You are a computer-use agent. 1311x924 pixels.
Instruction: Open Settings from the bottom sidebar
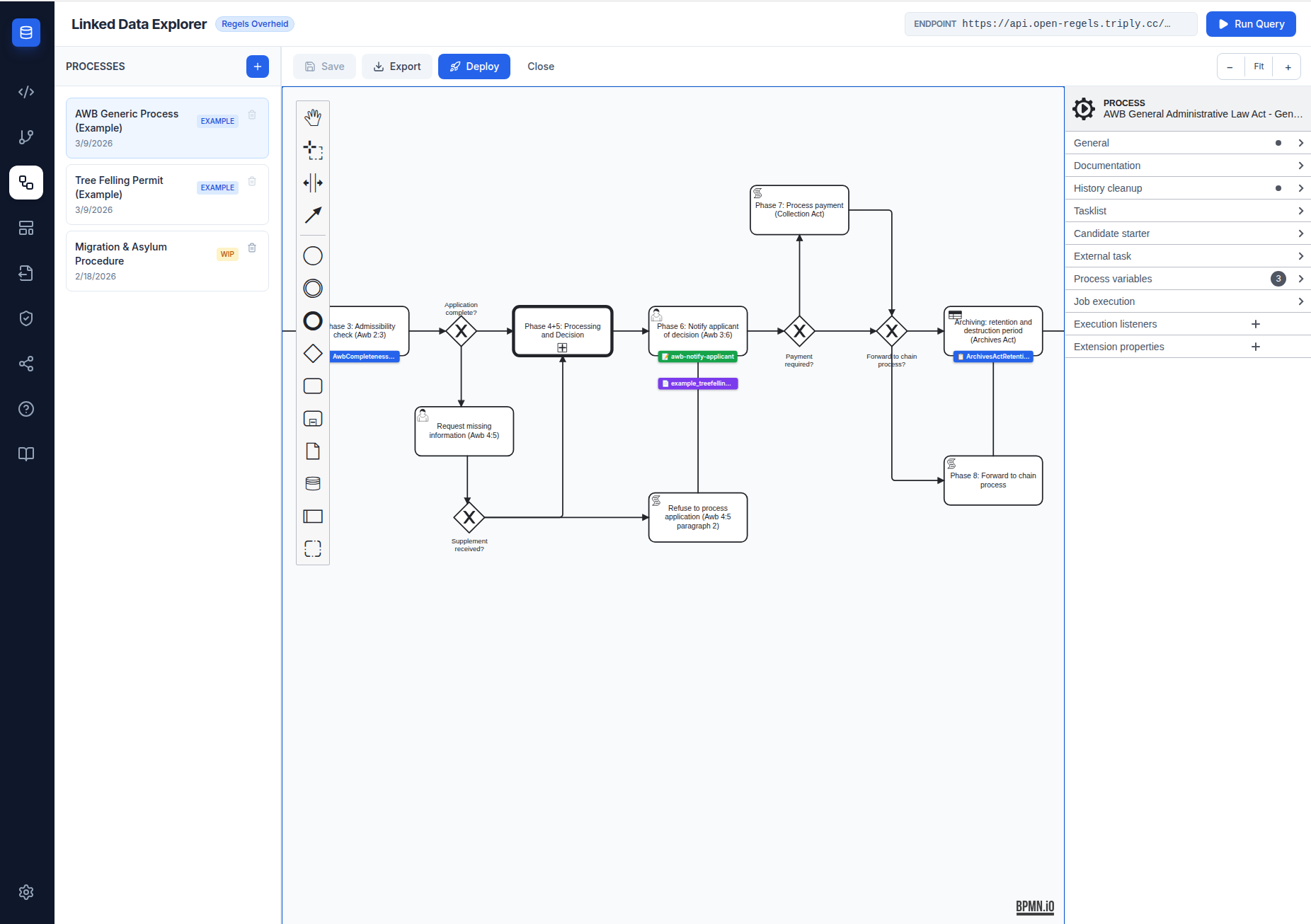26,892
